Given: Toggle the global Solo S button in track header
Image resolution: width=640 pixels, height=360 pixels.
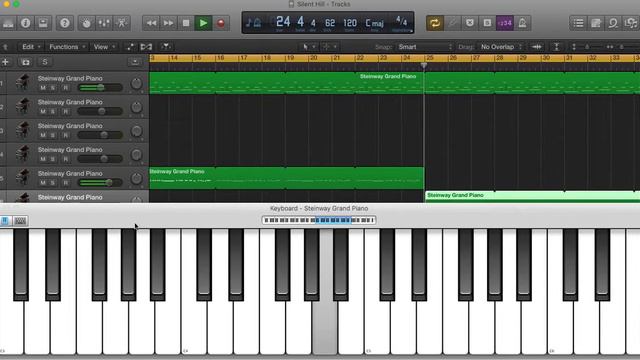Looking at the screenshot, I should pyautogui.click(x=45, y=62).
